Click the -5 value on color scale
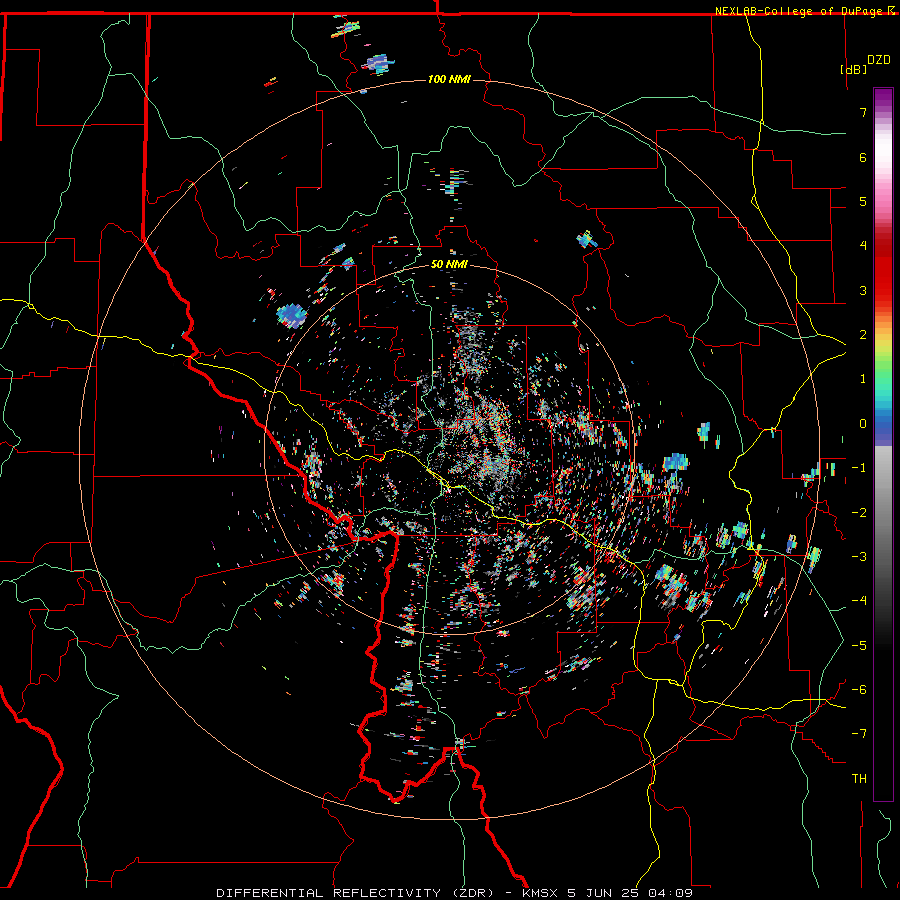The image size is (900, 900). (859, 645)
